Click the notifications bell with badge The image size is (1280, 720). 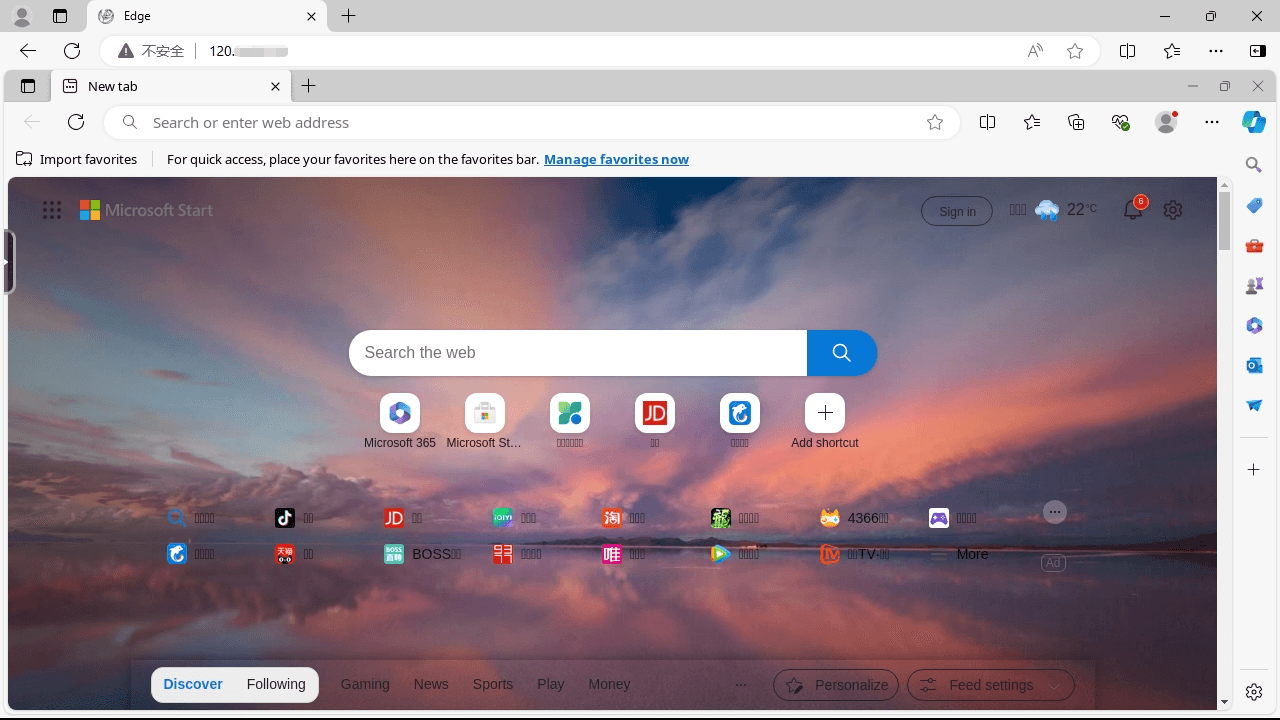point(1132,210)
